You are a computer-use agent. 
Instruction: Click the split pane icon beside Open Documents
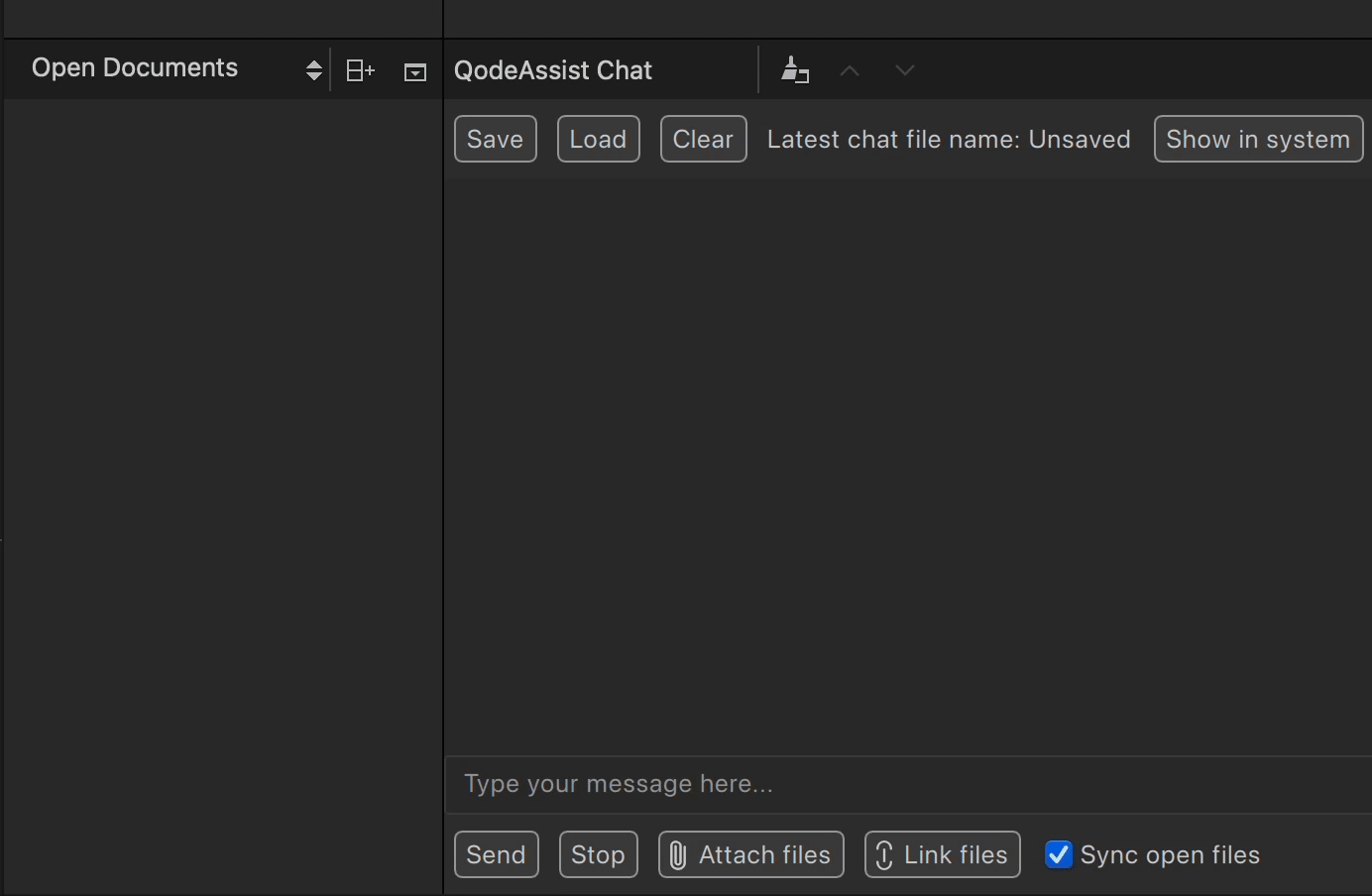pyautogui.click(x=360, y=70)
